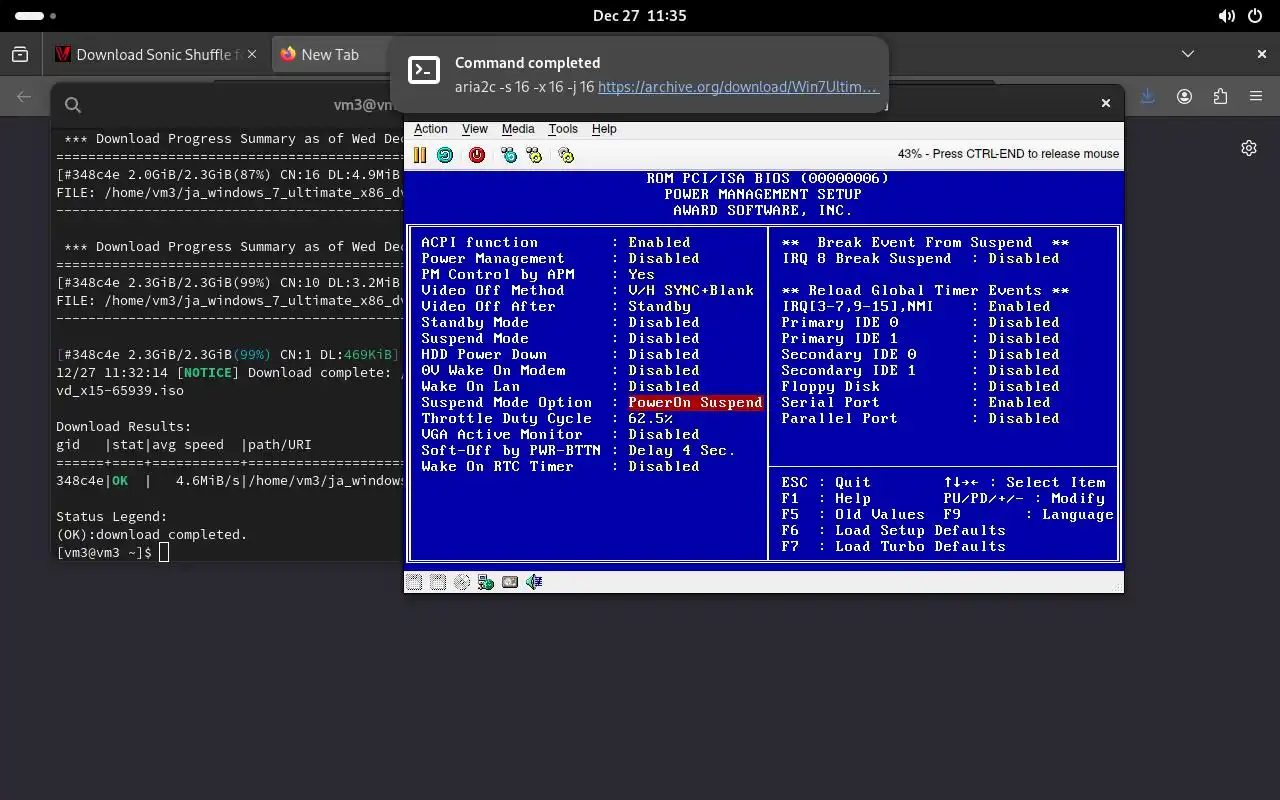Click the network status bar icon
Image resolution: width=1280 pixels, height=800 pixels.
[486, 582]
